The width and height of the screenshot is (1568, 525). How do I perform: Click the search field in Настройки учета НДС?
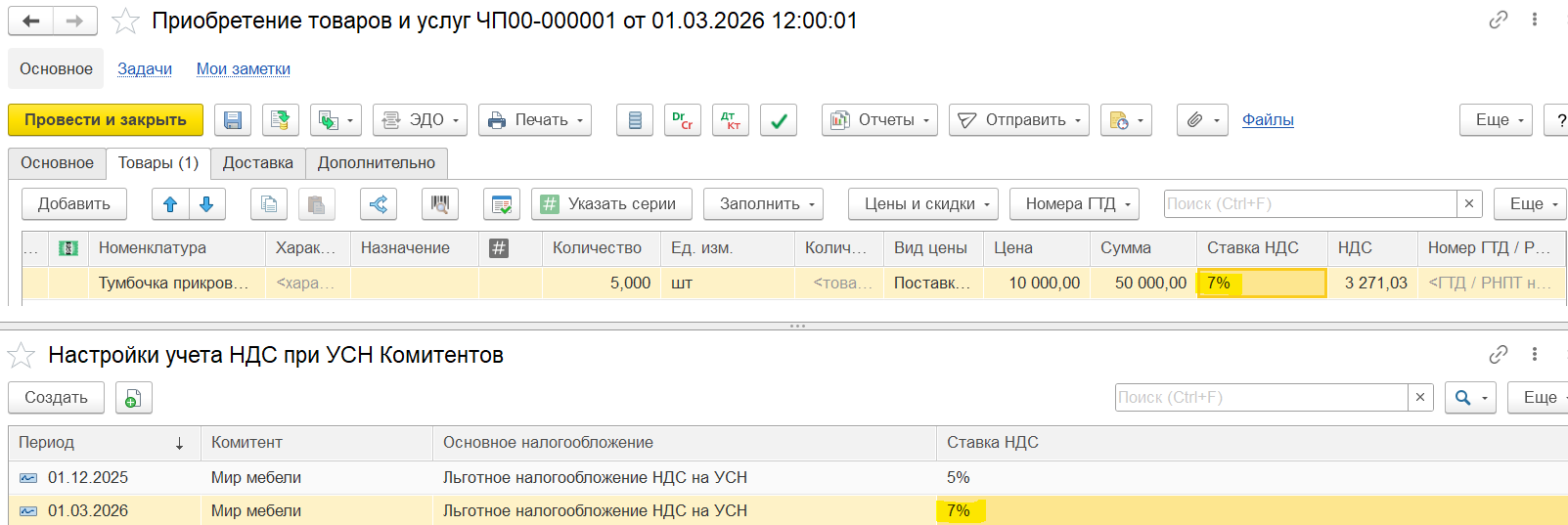(x=1260, y=398)
